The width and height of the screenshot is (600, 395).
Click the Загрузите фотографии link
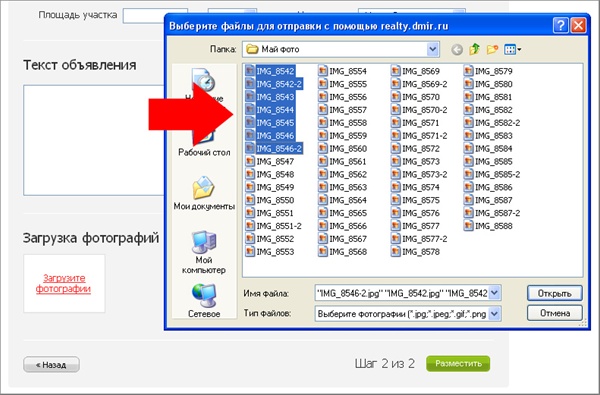(64, 284)
